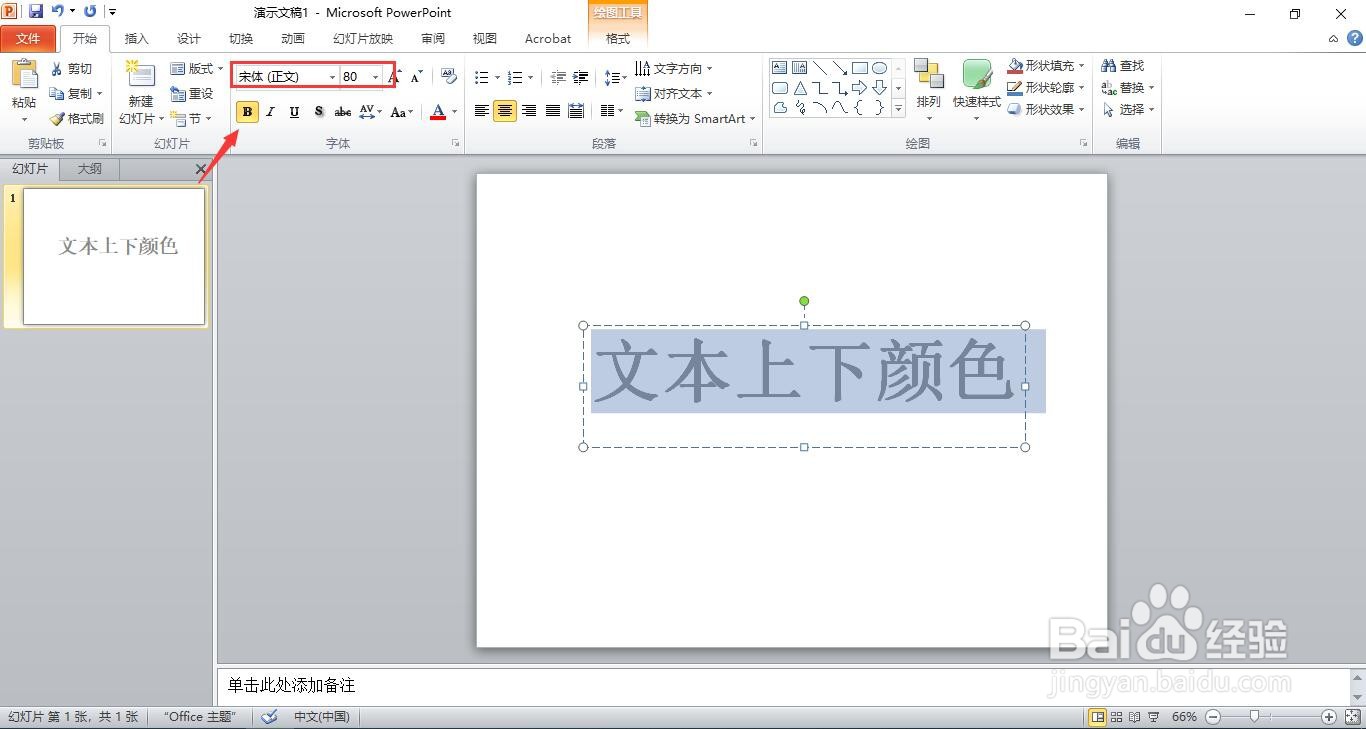Switch to the Animations (动画) tab

(293, 39)
